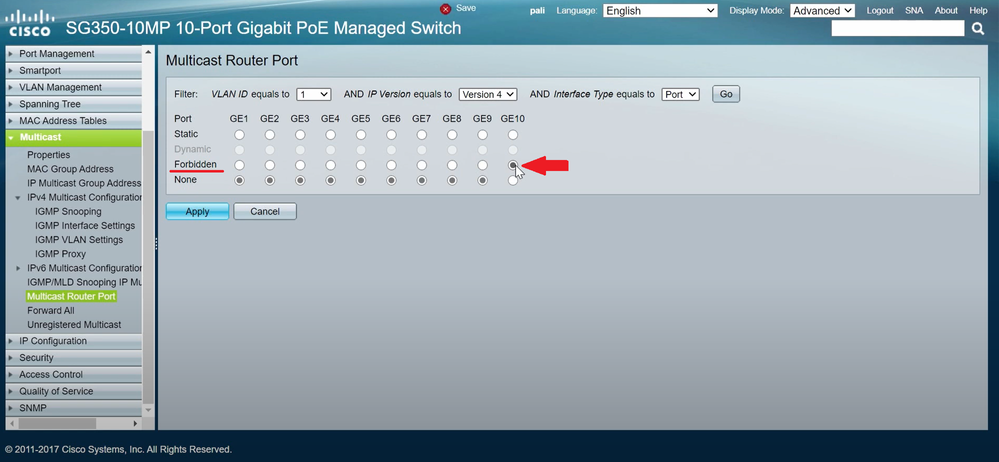The width and height of the screenshot is (999, 462).
Task: Open Multicast Properties page
Action: pos(48,155)
